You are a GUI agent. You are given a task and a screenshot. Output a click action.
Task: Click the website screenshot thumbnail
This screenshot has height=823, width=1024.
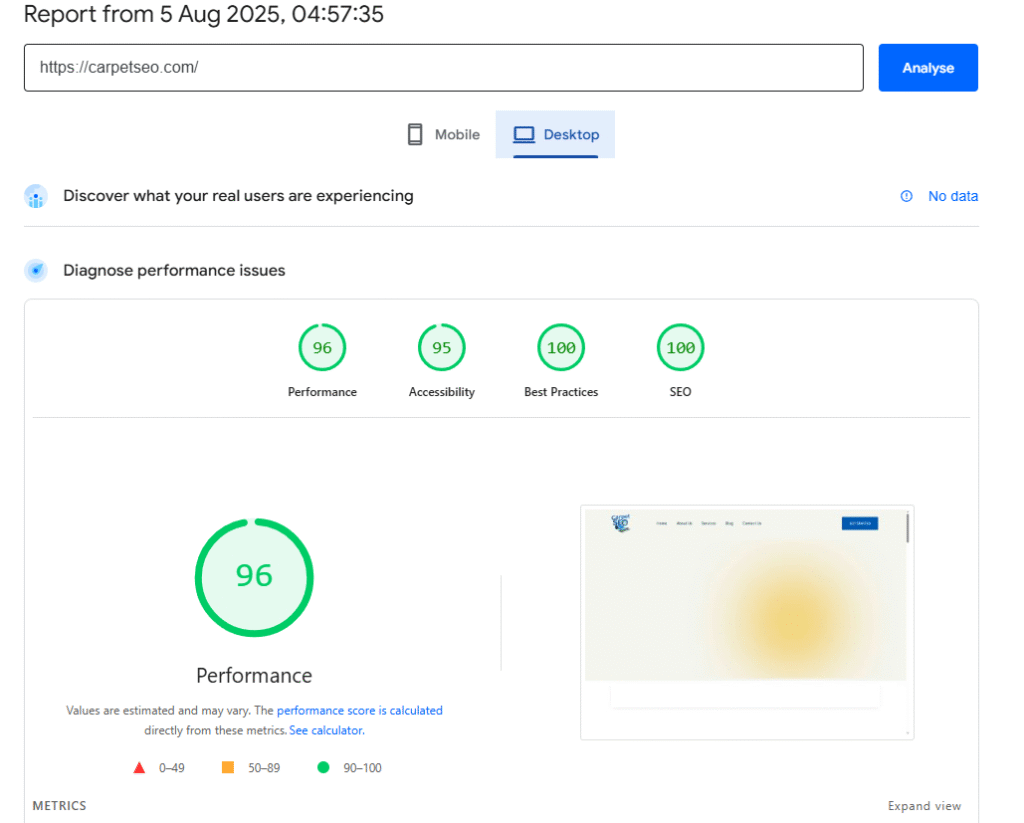click(746, 621)
